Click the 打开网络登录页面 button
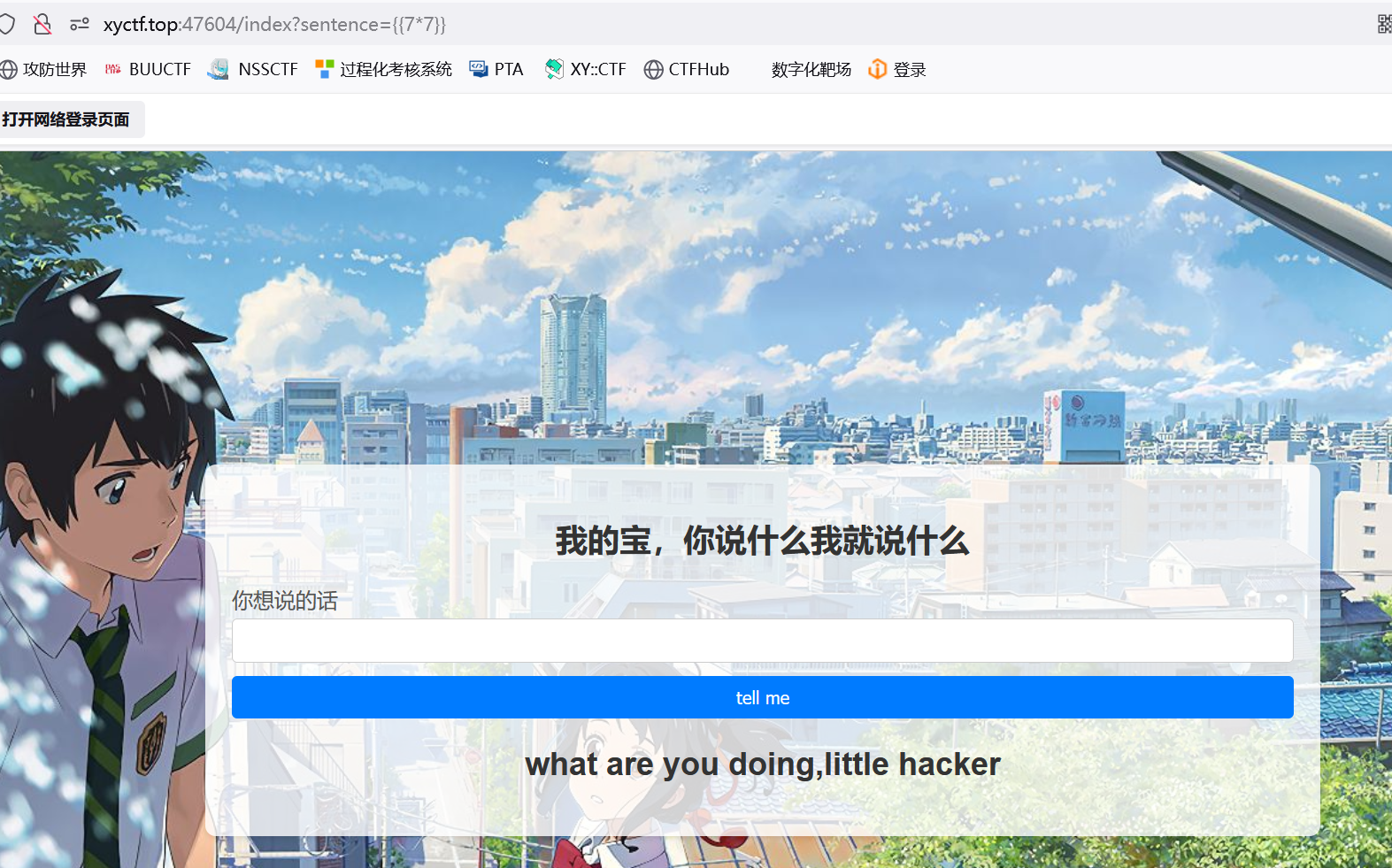The width and height of the screenshot is (1392, 868). click(67, 119)
